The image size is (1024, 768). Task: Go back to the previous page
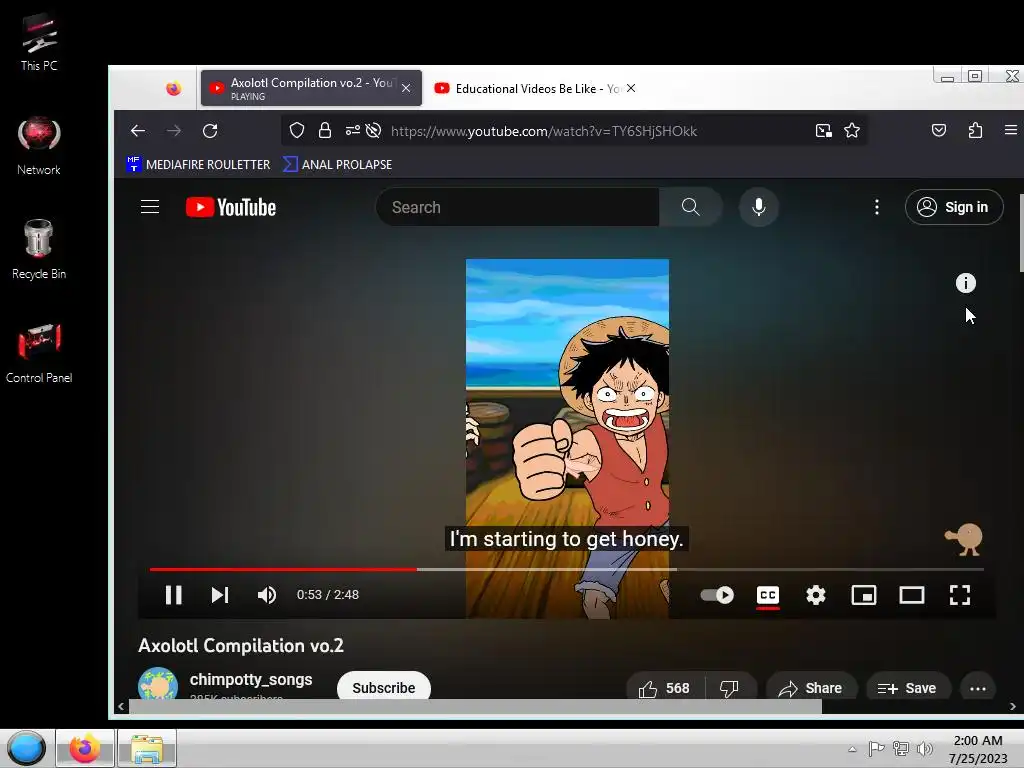(138, 131)
